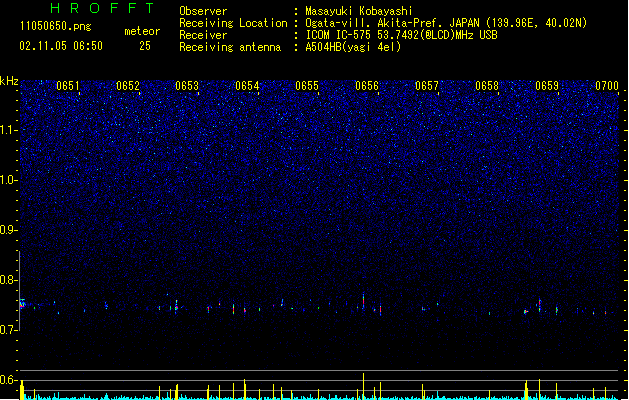Image resolution: width=629 pixels, height=400 pixels.
Task: Click the 1.0 kHz axis label
Action: (x=9, y=180)
